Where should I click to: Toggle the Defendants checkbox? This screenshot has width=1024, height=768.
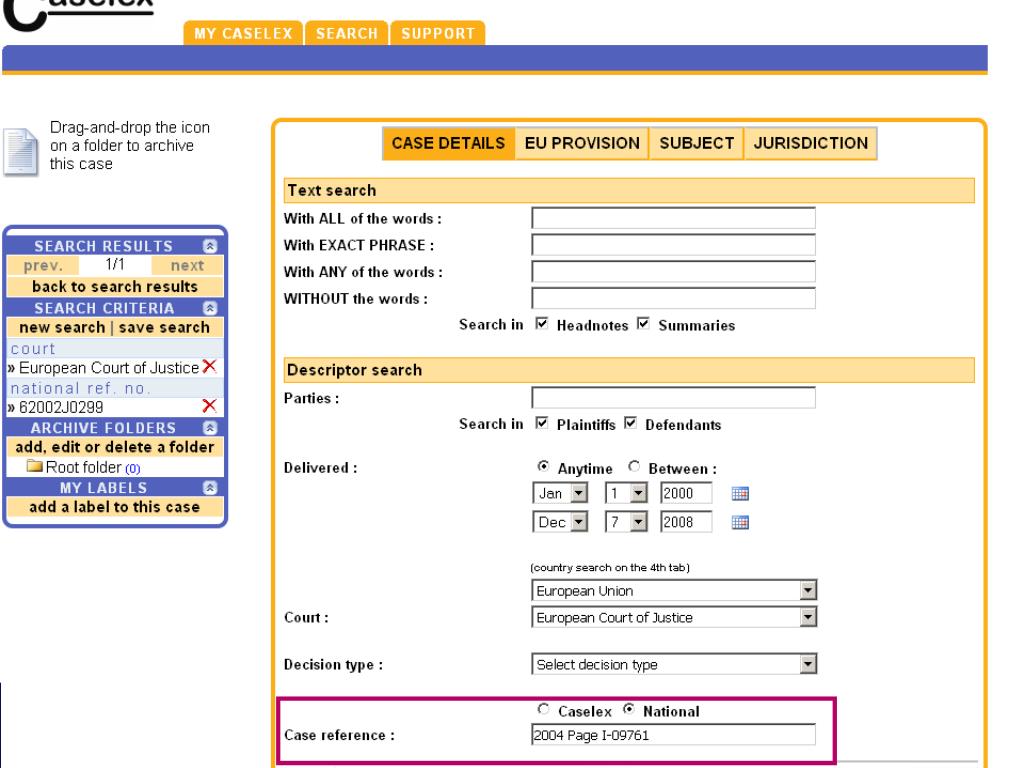630,423
